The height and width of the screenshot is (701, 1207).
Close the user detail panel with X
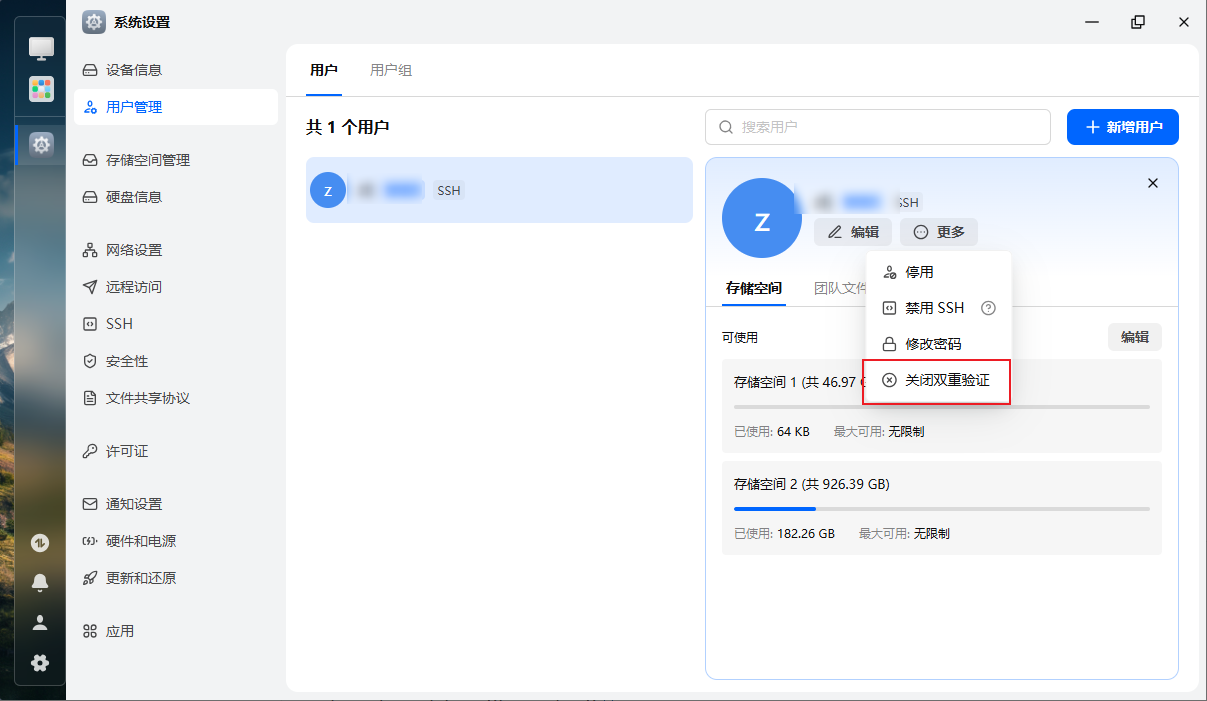coord(1152,183)
